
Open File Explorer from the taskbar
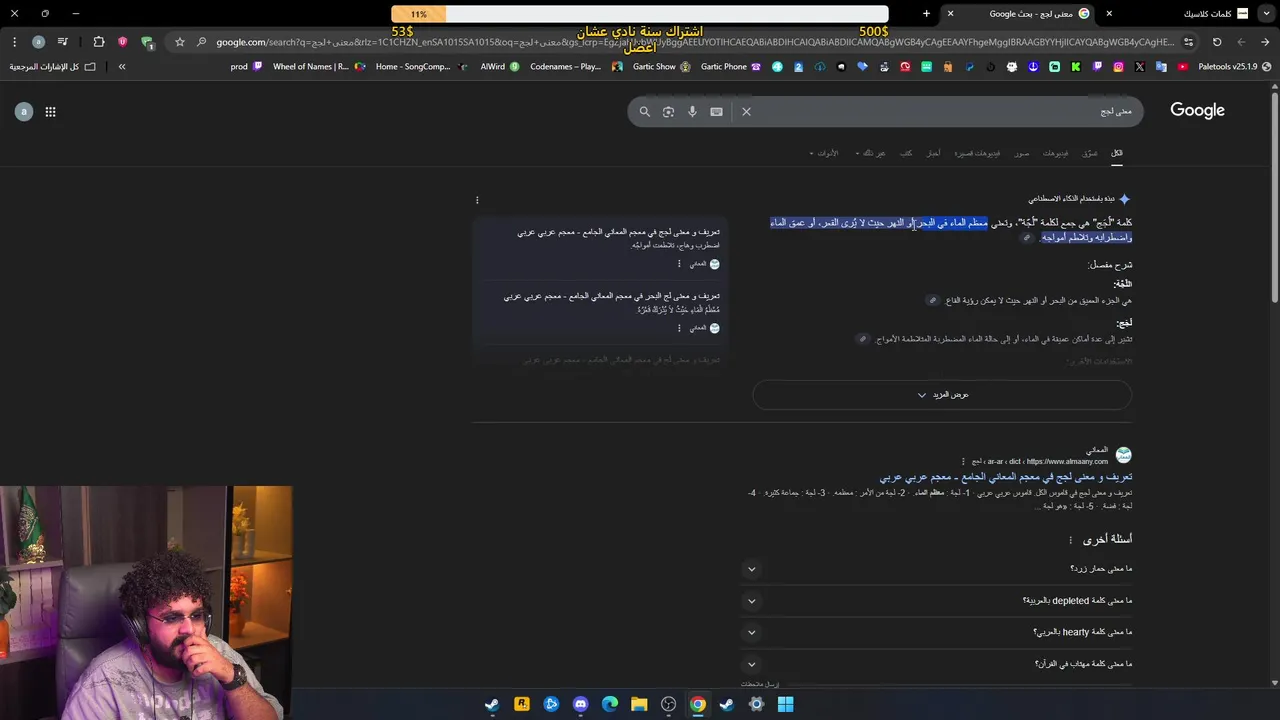pos(639,704)
